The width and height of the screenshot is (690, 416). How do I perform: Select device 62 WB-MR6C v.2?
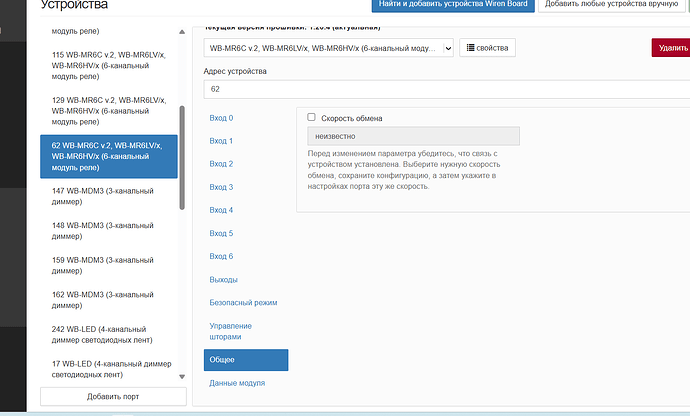pyautogui.click(x=109, y=156)
